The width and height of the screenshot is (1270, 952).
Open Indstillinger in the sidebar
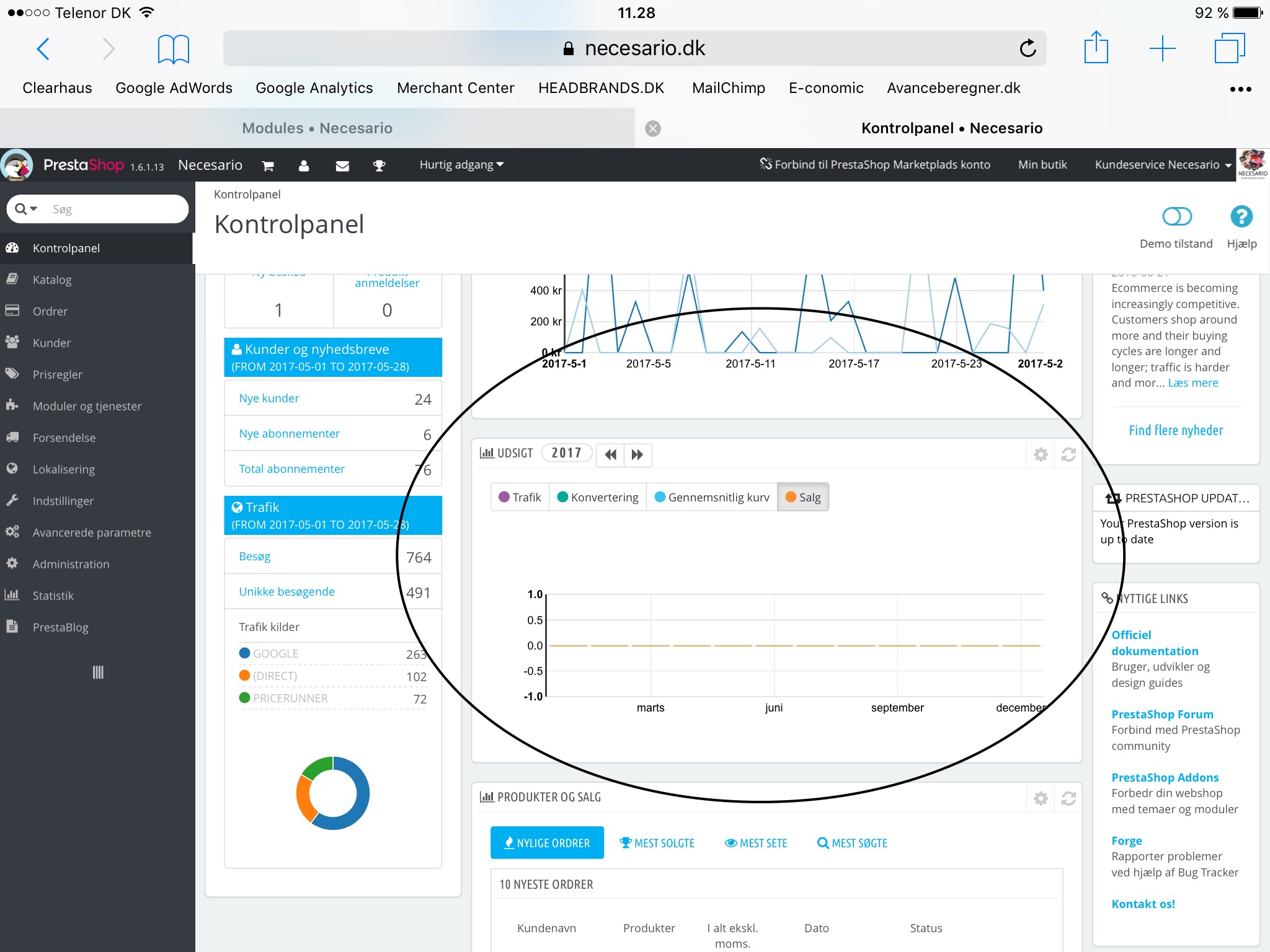click(97, 501)
